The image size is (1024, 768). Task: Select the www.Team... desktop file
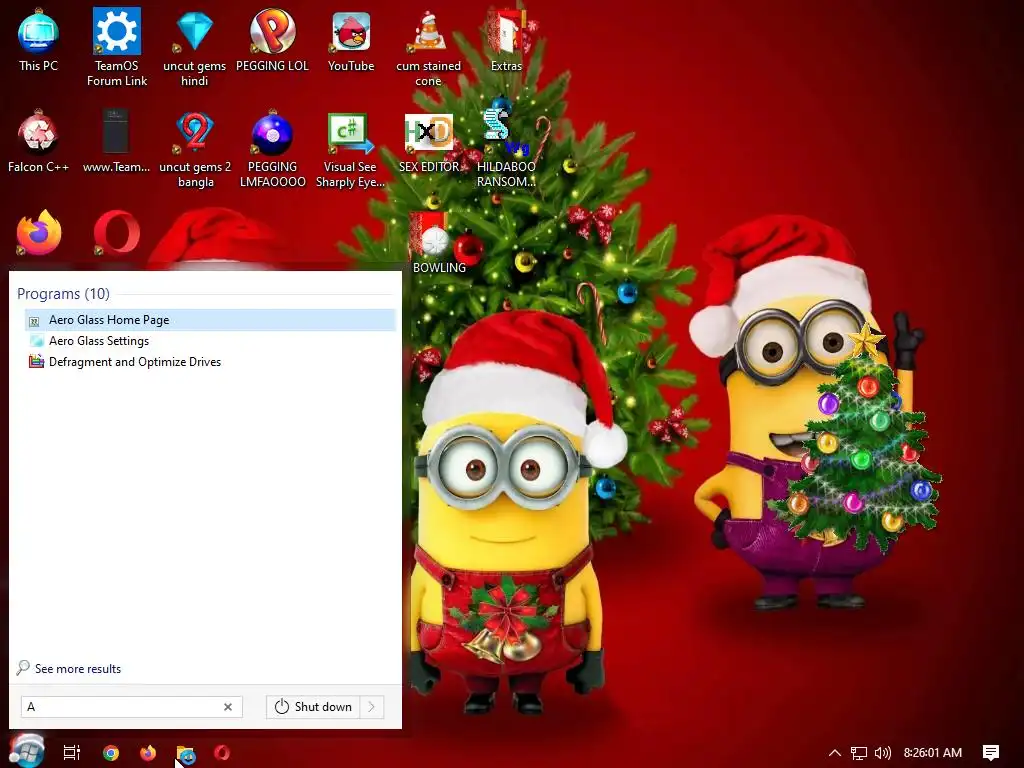[x=116, y=142]
